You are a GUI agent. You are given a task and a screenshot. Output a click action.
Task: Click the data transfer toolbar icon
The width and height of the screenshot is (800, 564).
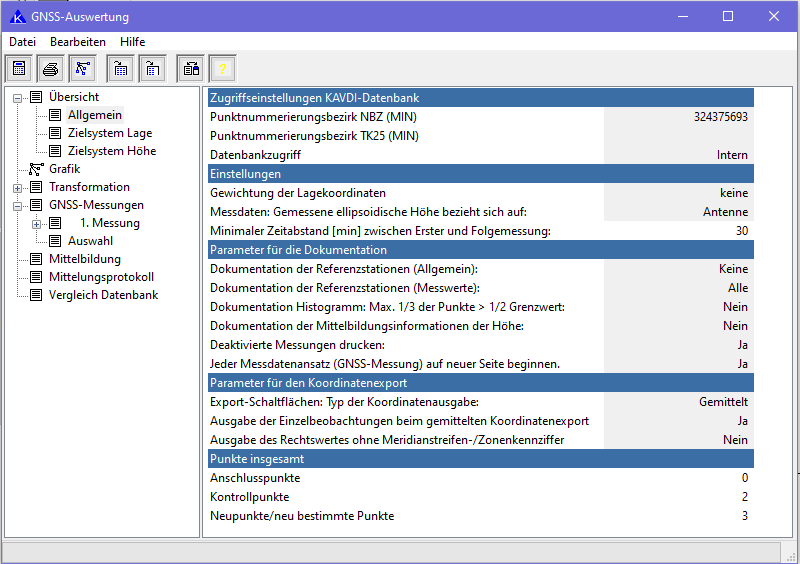(190, 69)
